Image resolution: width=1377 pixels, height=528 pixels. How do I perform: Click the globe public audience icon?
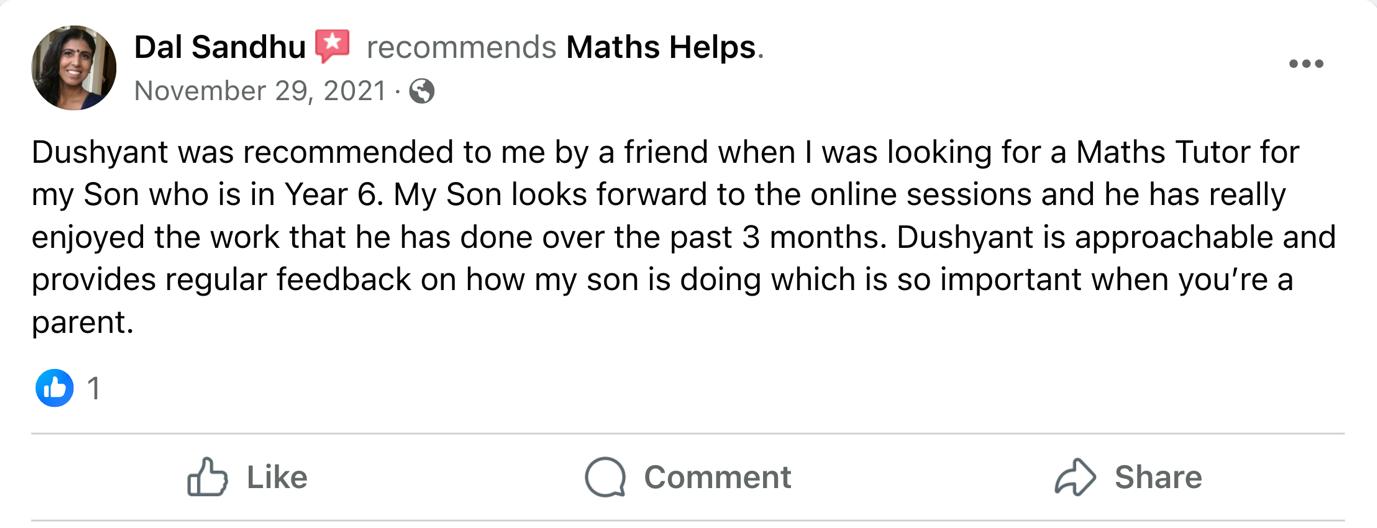tap(423, 92)
